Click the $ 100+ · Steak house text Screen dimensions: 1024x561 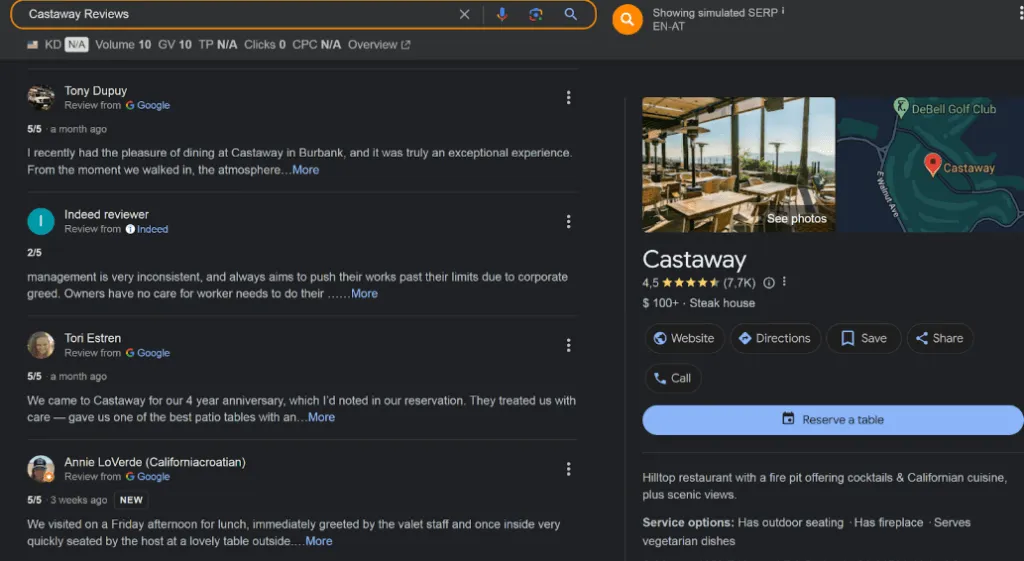coord(699,303)
